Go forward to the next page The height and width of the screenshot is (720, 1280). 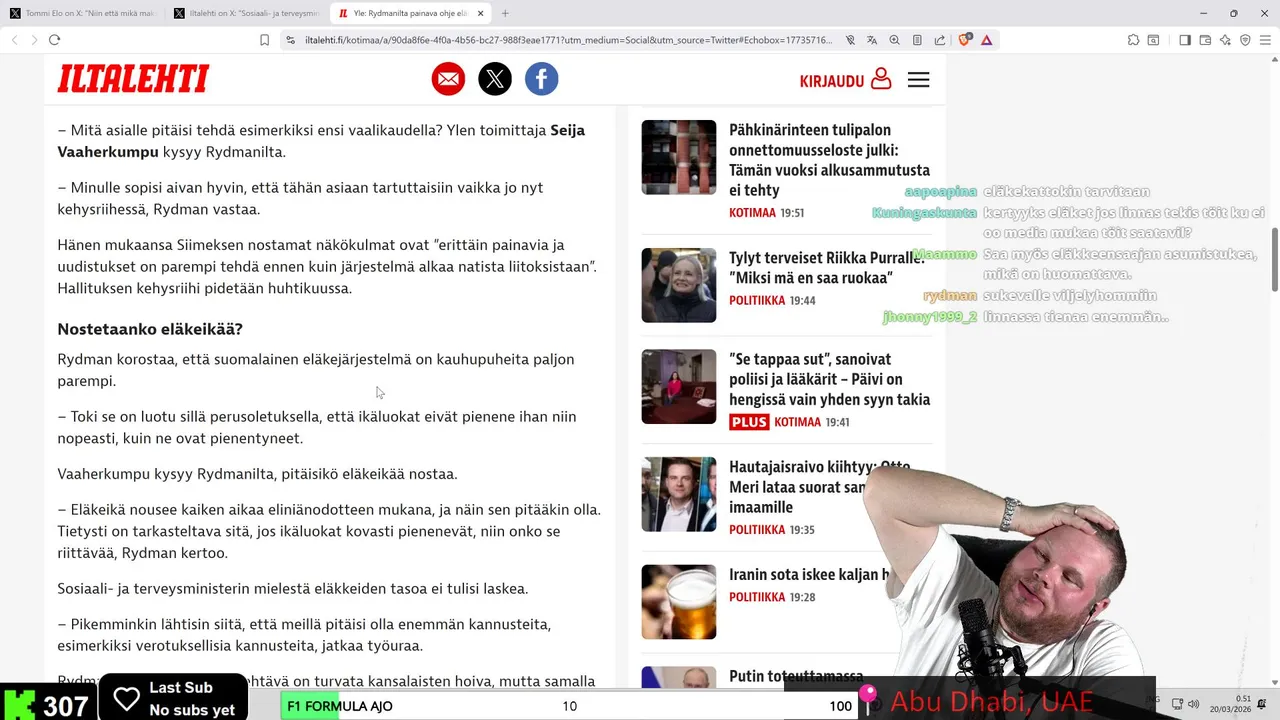(34, 40)
